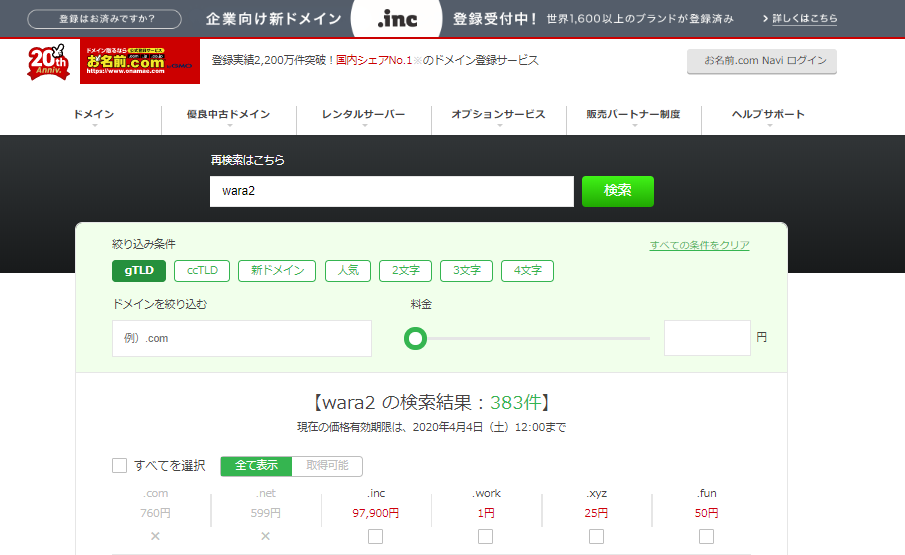Toggle the ccTLD filter
The image size is (905, 555).
point(202,271)
